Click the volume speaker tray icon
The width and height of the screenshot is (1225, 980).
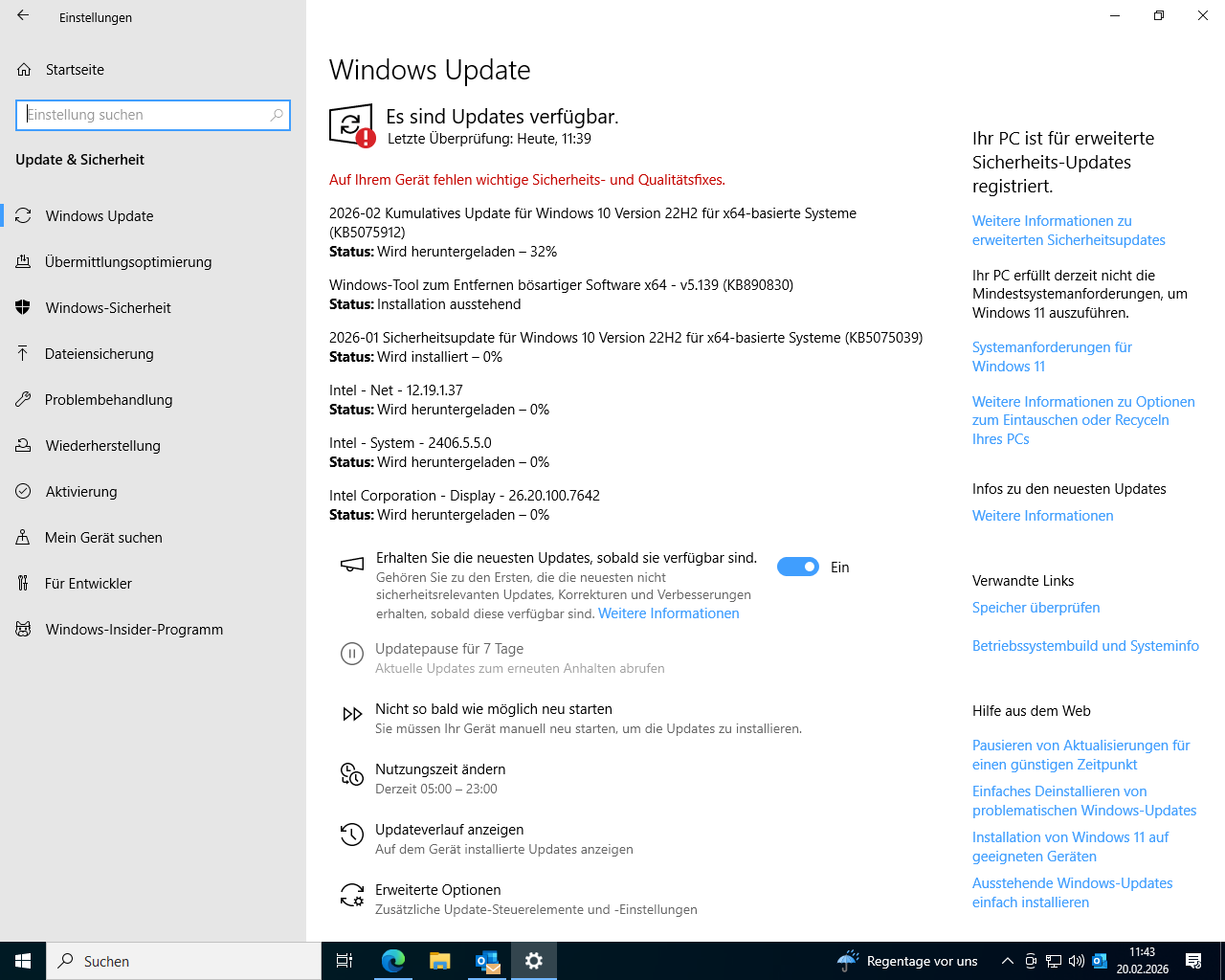(x=1077, y=961)
